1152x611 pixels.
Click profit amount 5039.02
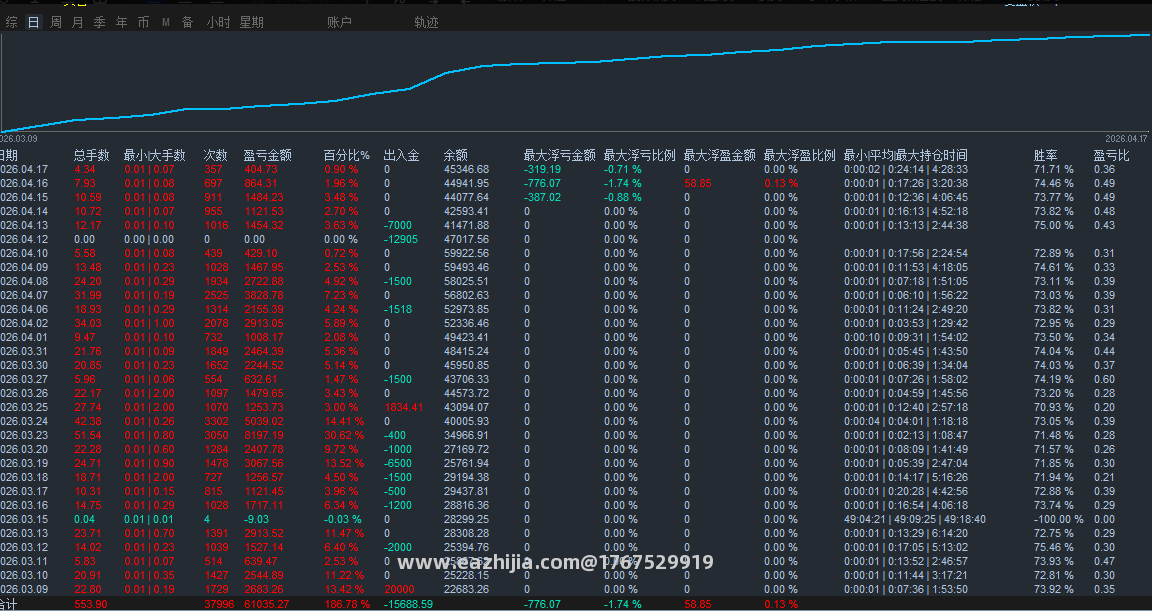(x=263, y=421)
